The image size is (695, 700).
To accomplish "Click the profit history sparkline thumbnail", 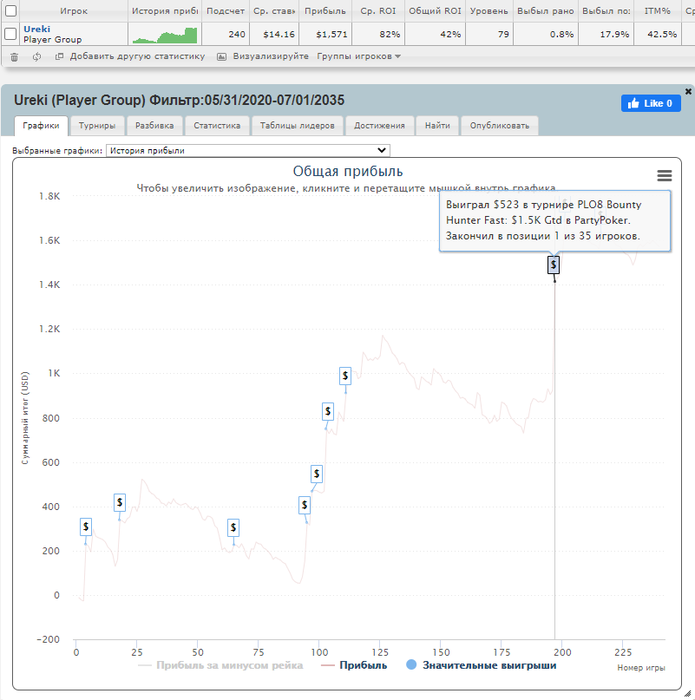I will pyautogui.click(x=165, y=35).
